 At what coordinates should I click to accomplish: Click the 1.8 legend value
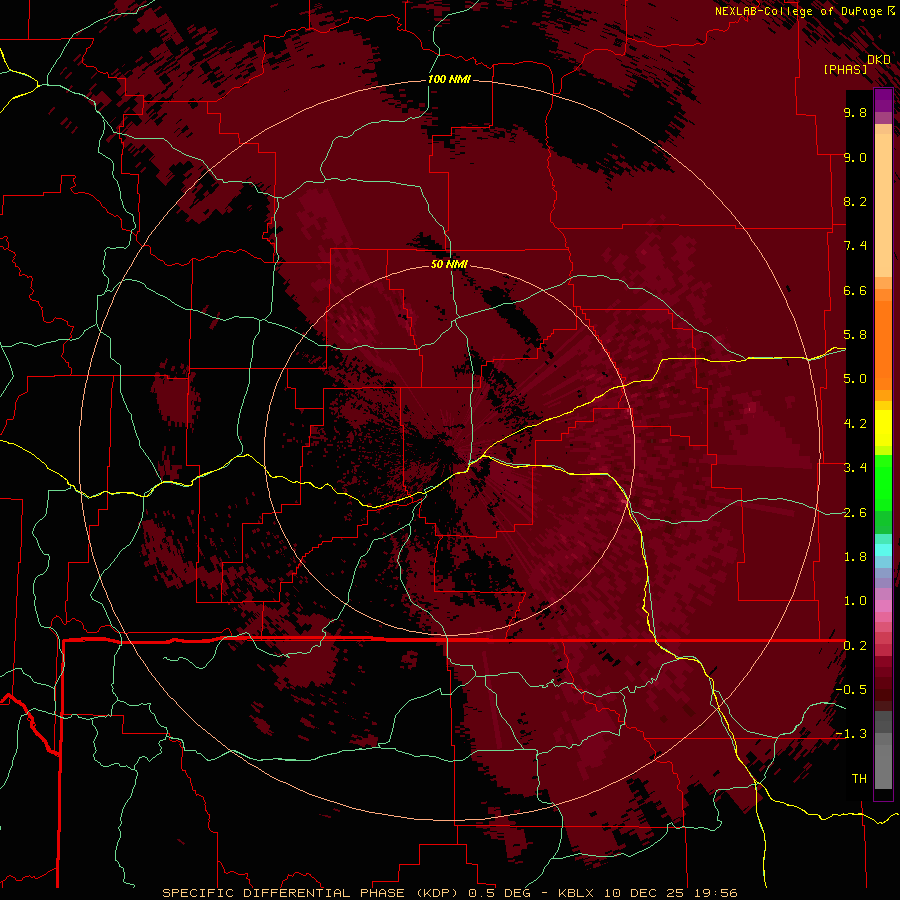click(x=855, y=557)
